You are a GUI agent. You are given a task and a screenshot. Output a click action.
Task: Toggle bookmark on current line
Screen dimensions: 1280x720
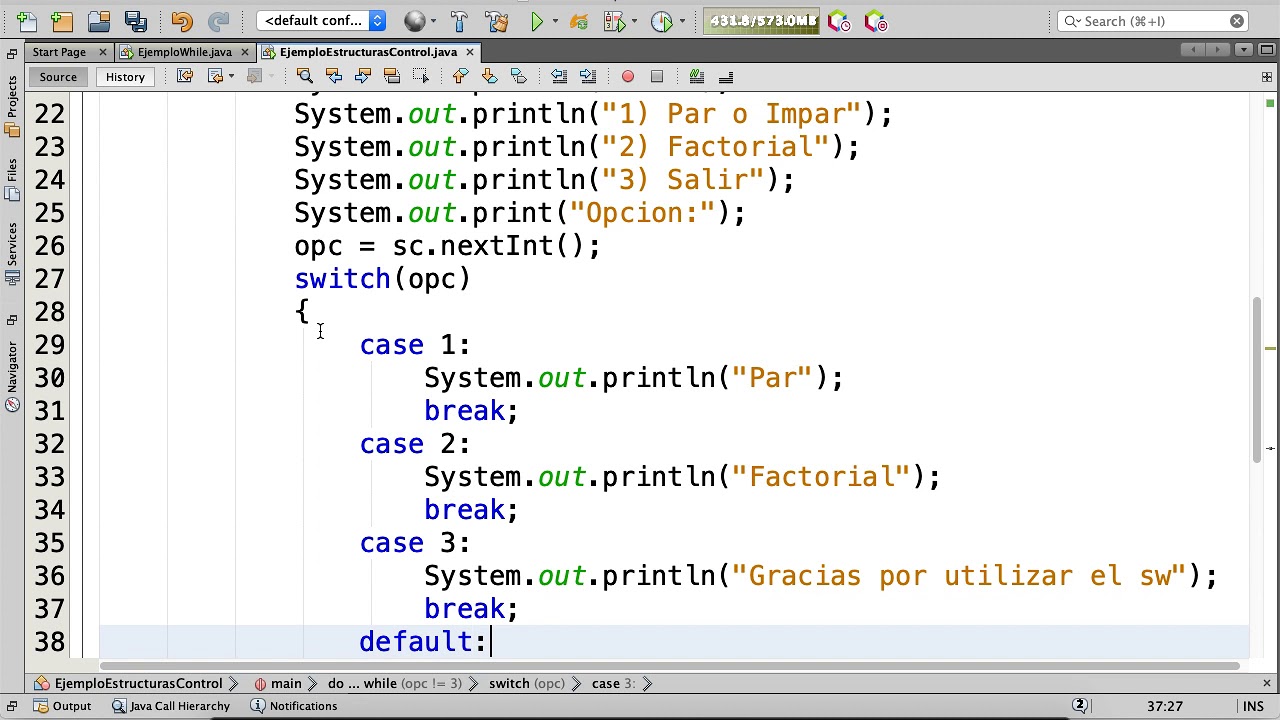point(518,77)
